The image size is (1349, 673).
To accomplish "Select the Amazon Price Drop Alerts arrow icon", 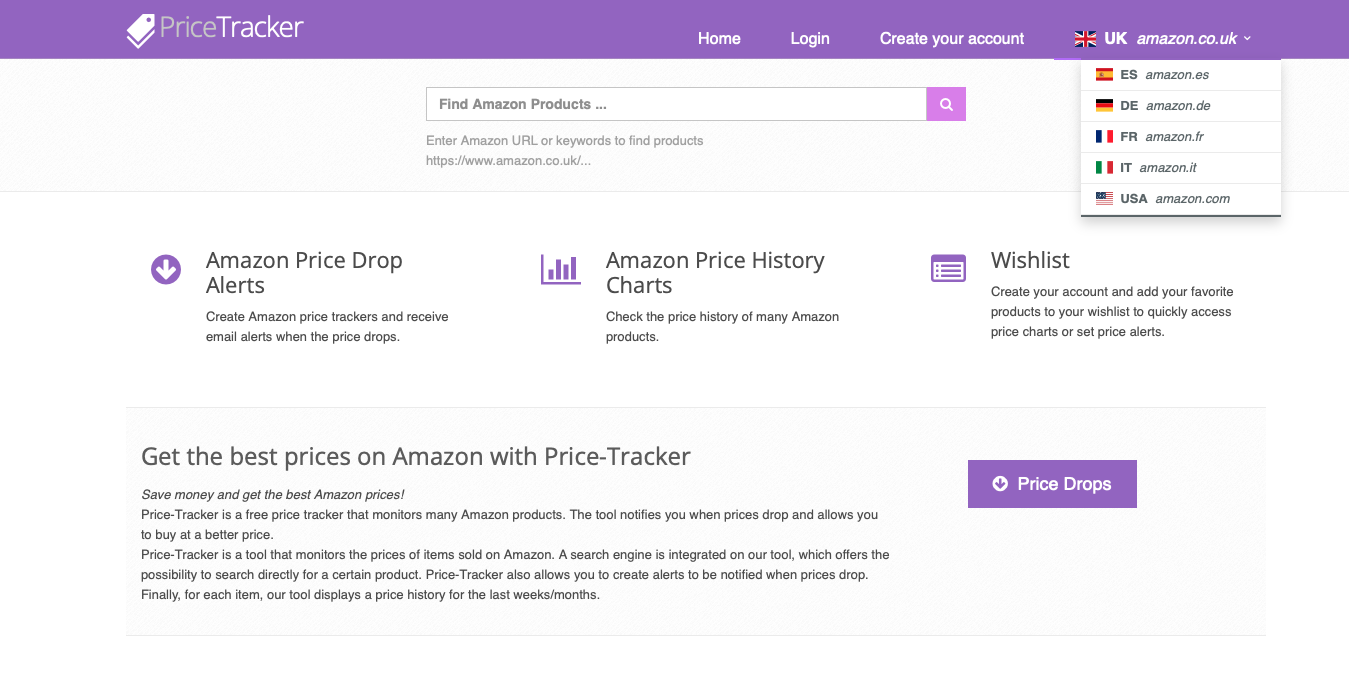I will (x=165, y=269).
